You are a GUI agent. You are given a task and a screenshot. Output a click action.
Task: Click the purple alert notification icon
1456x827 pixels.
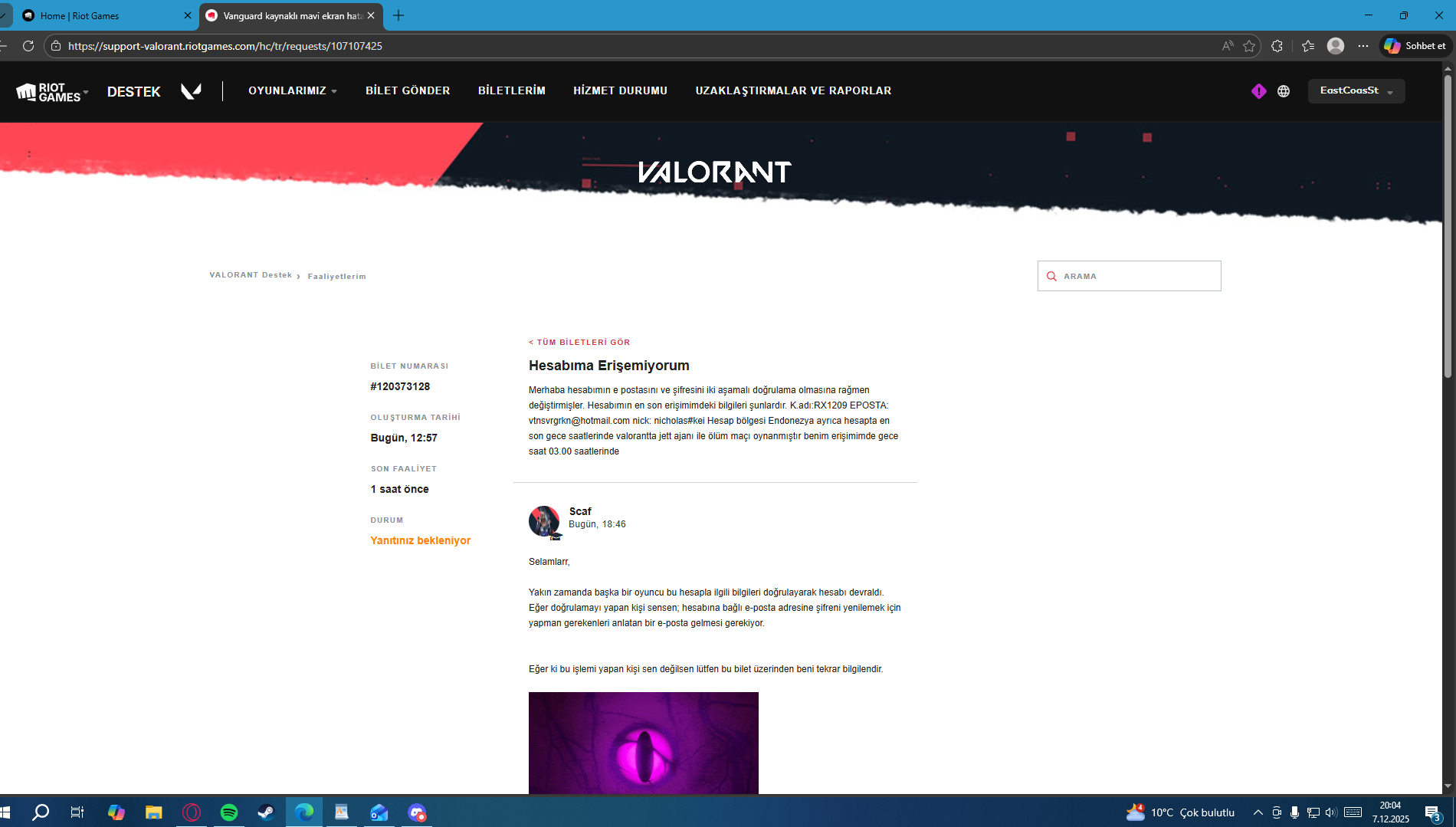coord(1259,91)
